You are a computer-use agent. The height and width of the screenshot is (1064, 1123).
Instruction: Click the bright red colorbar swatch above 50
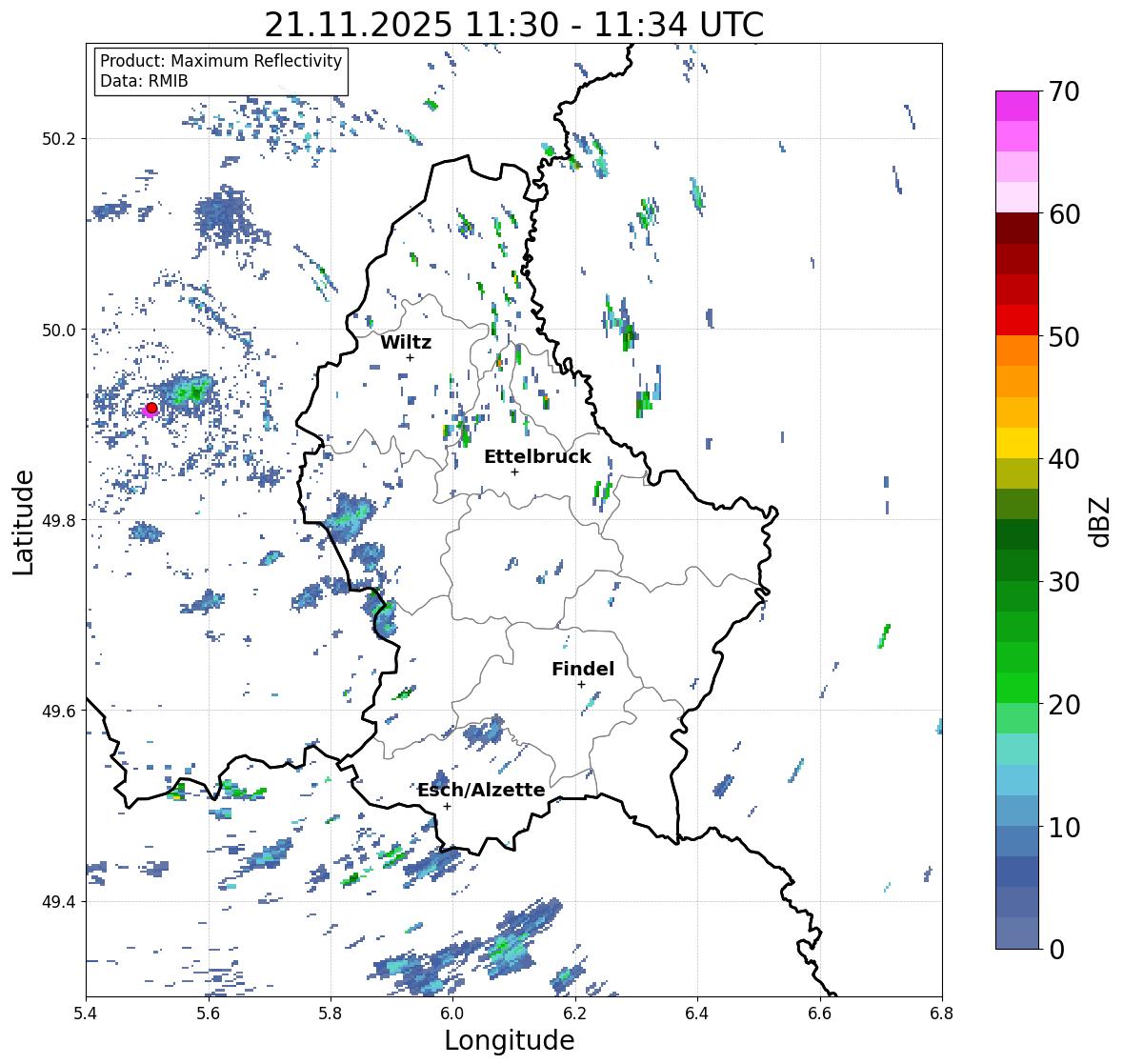[x=1017, y=320]
